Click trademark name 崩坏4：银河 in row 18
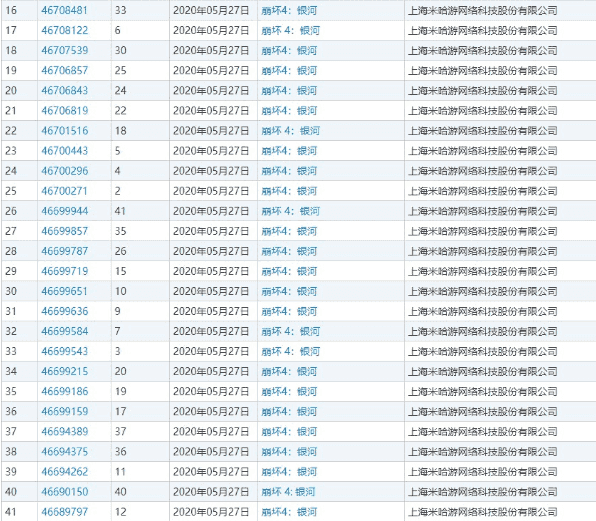The height and width of the screenshot is (521, 596). [289, 51]
